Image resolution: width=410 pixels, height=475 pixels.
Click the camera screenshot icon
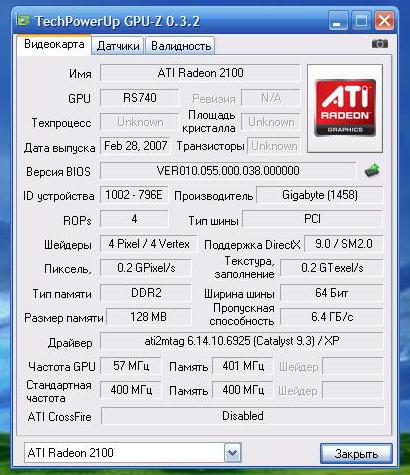pyautogui.click(x=380, y=44)
